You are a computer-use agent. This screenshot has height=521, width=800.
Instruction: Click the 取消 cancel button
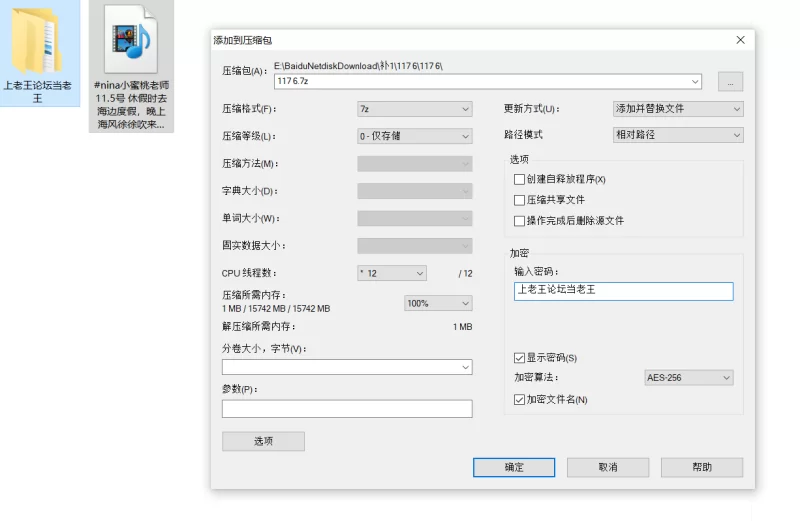[x=607, y=467]
